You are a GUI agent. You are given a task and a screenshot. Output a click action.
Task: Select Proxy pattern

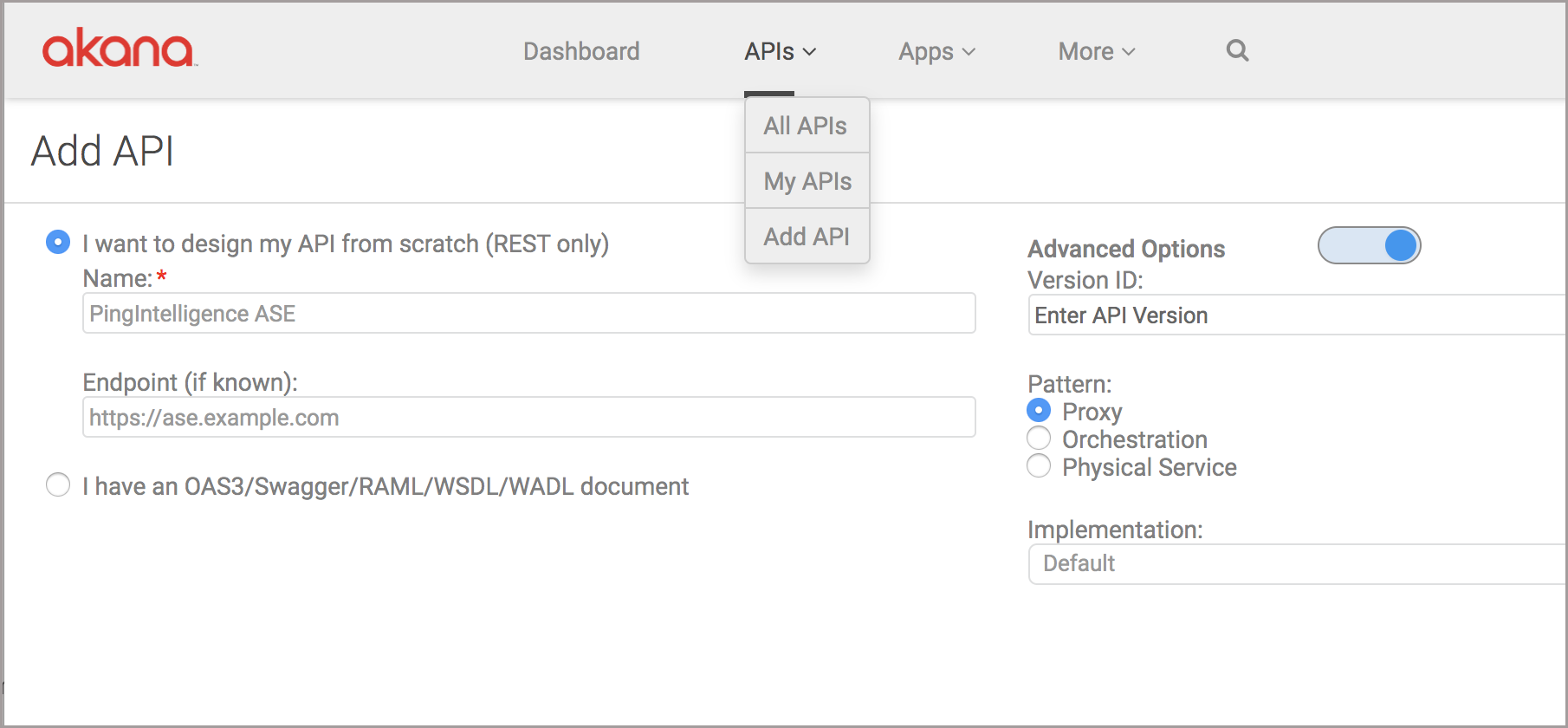pos(1039,410)
